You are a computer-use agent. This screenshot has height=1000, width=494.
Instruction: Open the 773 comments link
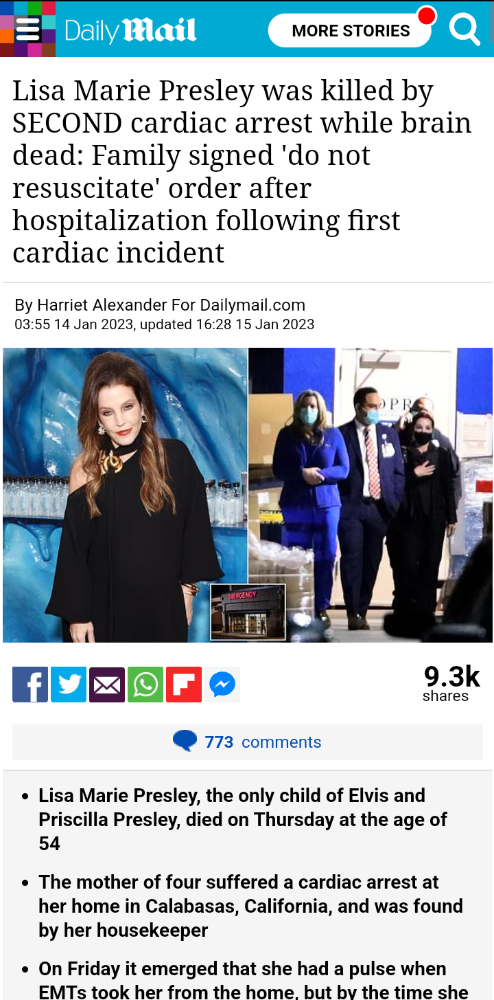[263, 742]
